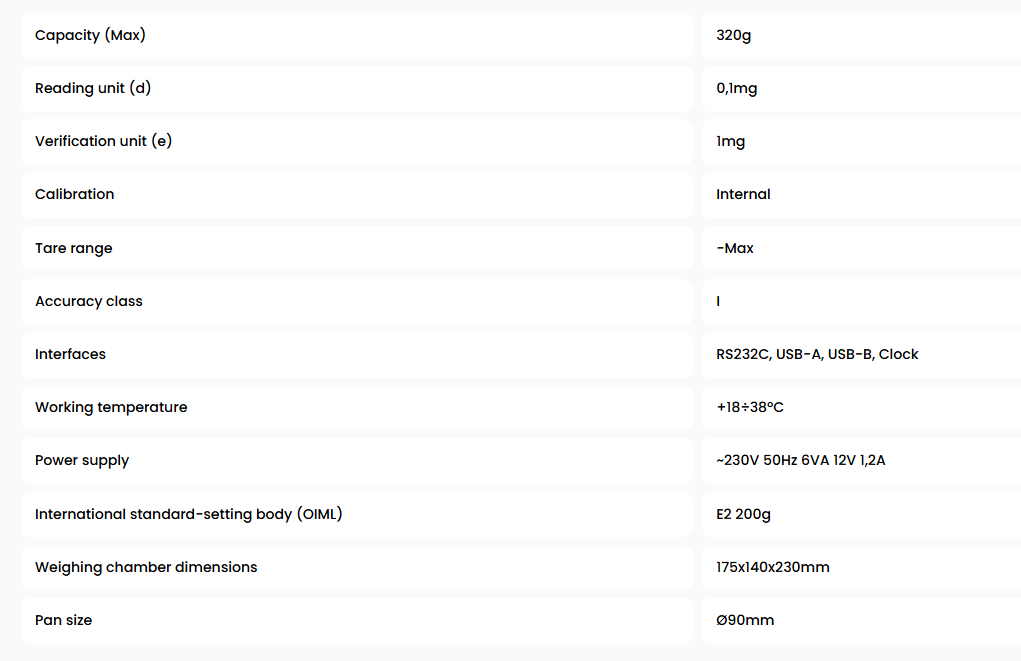Viewport: 1021px width, 661px height.
Task: Click the Verification unit (e) label
Action: click(104, 141)
